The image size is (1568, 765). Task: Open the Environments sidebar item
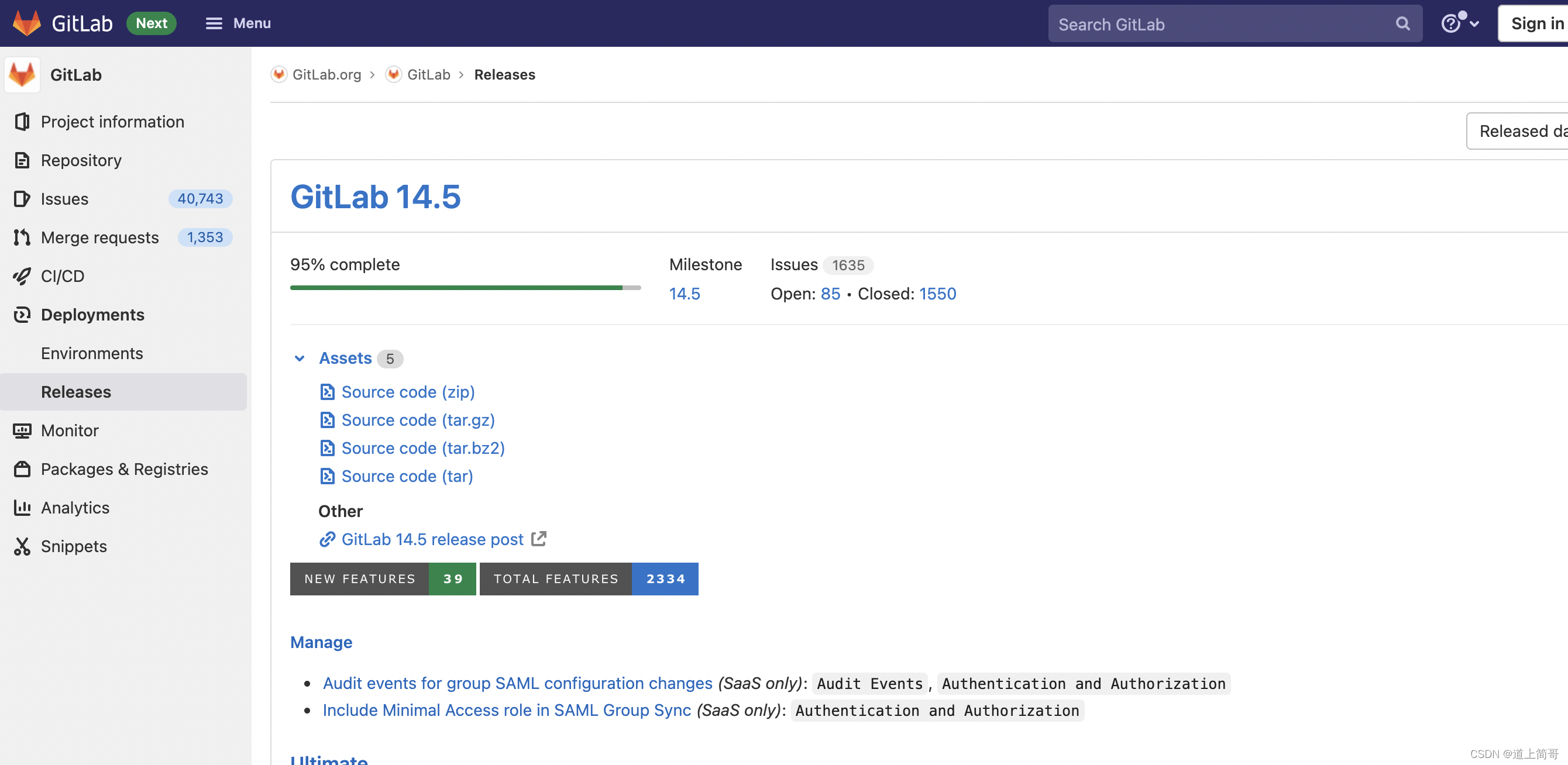[x=92, y=354]
